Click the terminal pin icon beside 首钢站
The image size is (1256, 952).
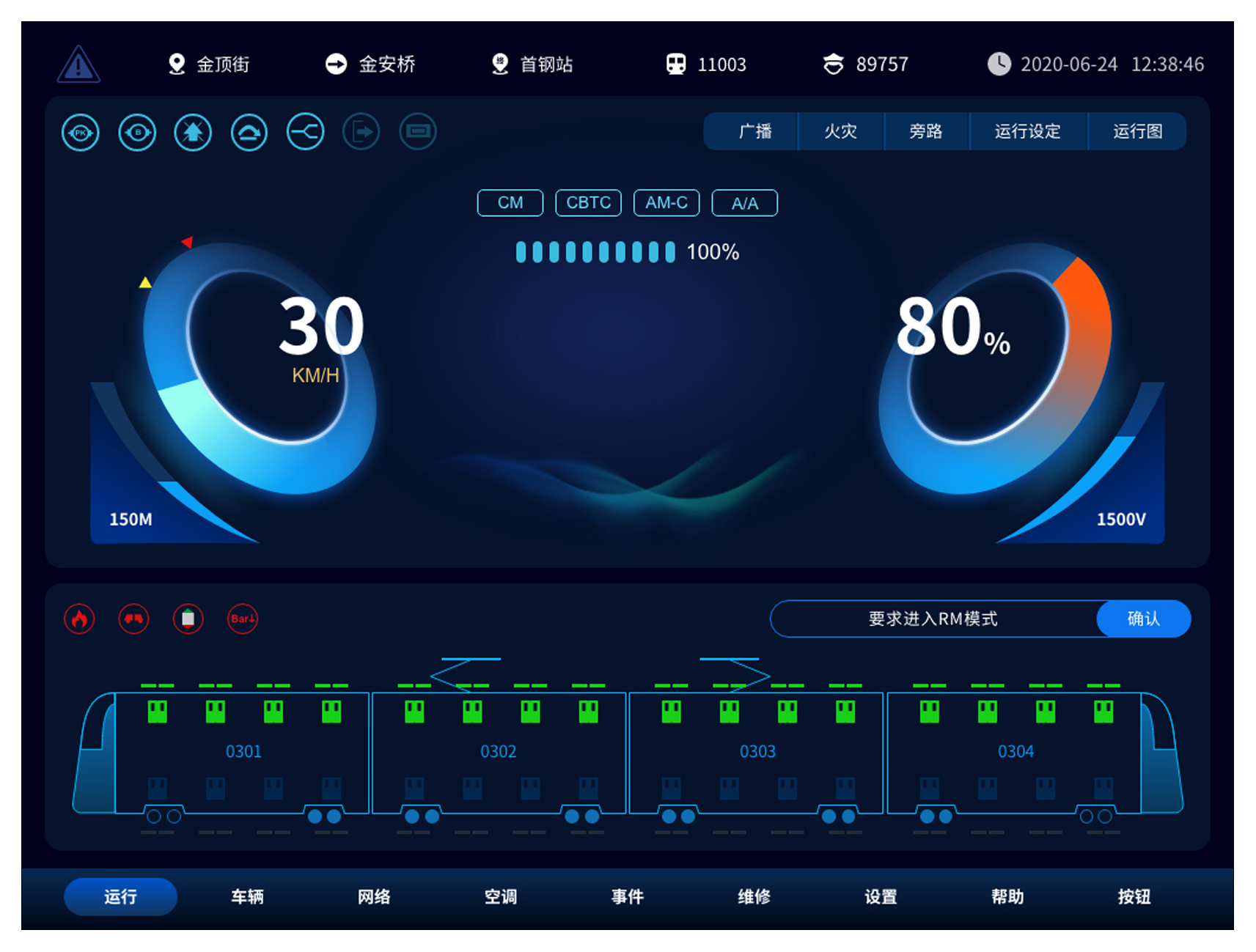[500, 64]
